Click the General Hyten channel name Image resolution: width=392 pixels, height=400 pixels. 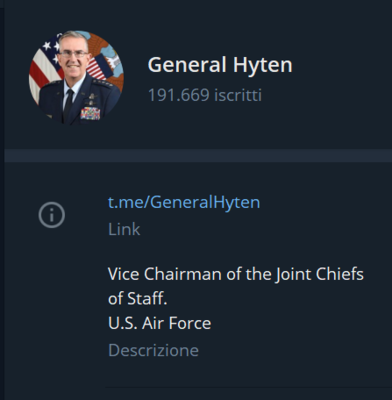[x=220, y=65]
